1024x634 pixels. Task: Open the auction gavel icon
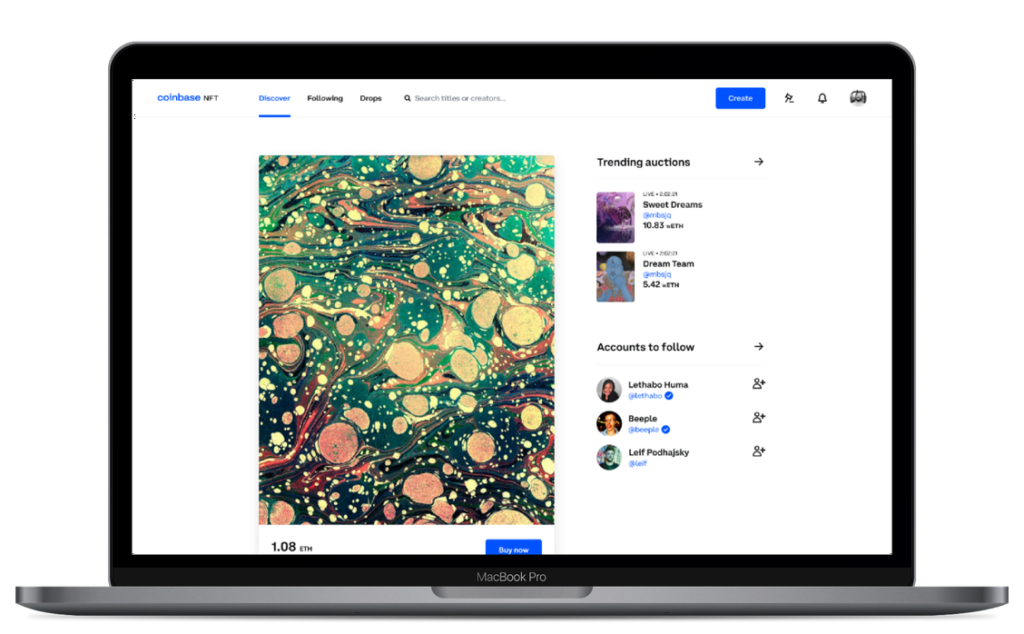(x=789, y=98)
